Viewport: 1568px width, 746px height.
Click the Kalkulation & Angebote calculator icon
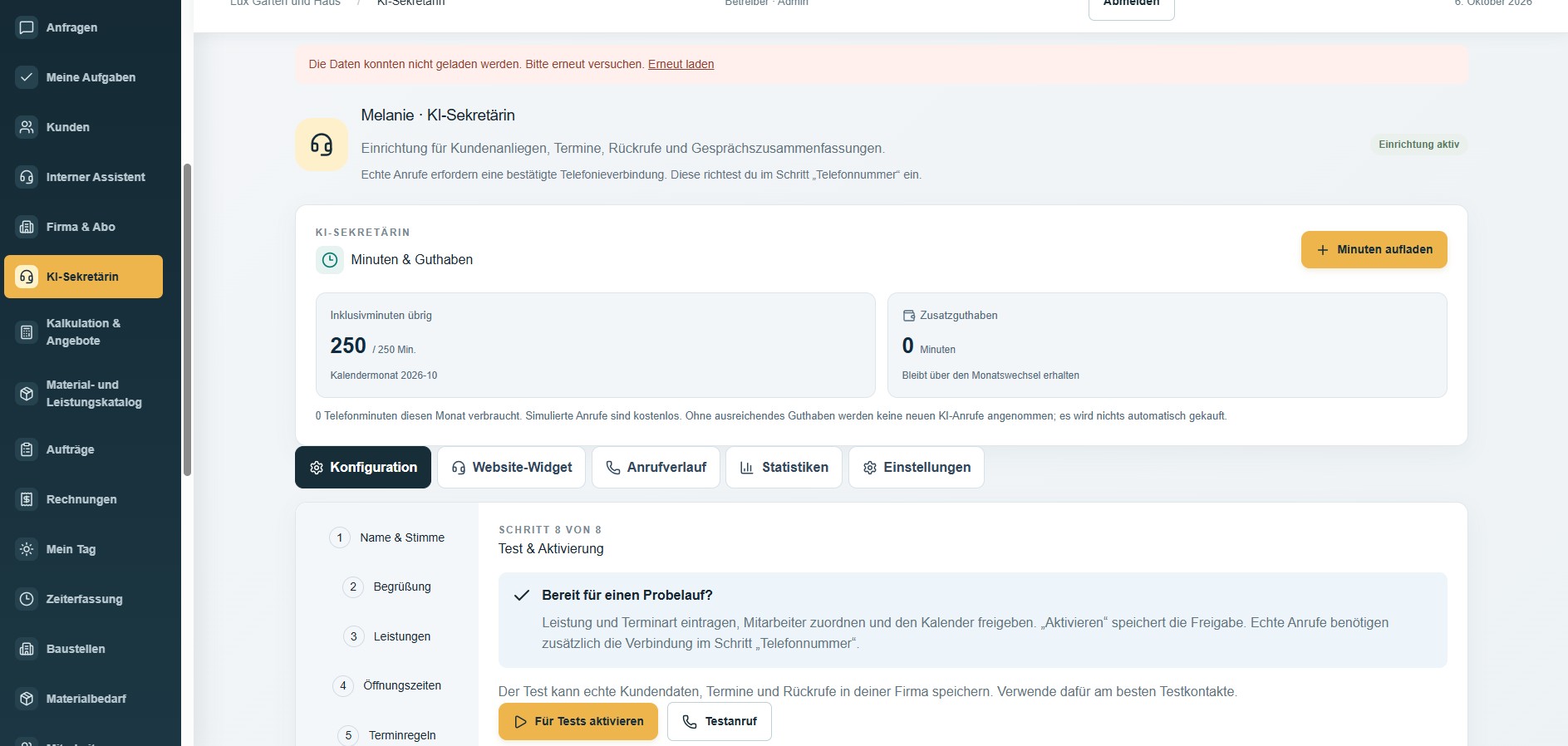tap(27, 332)
